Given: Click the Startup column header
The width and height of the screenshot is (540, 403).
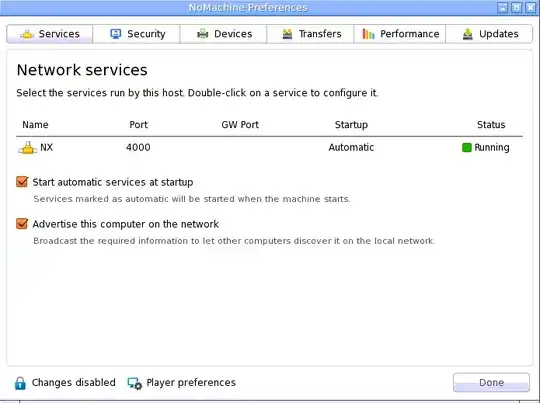Looking at the screenshot, I should pos(351,125).
